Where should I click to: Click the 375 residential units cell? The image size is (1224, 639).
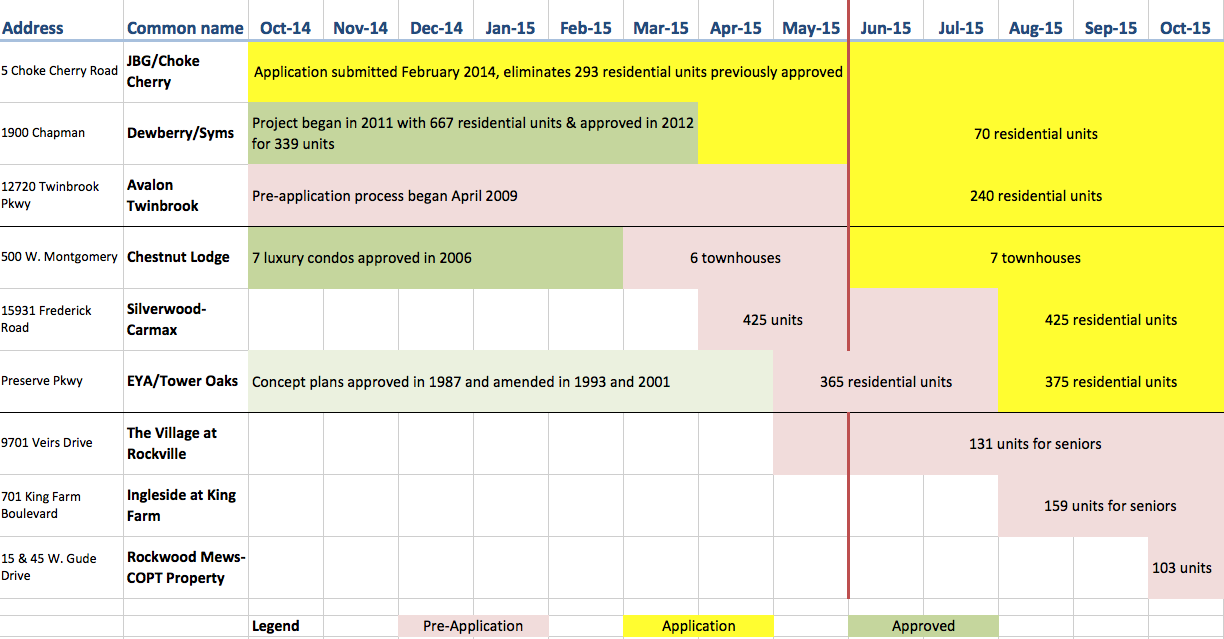1110,382
